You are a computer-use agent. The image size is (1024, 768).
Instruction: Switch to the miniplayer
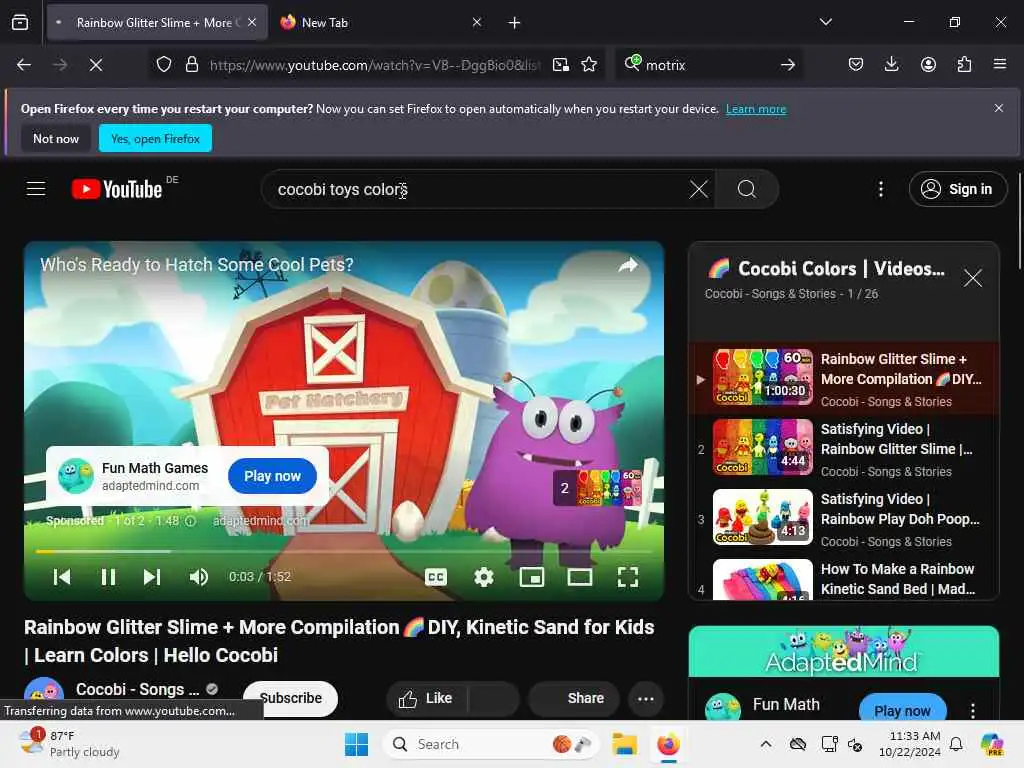click(x=532, y=577)
